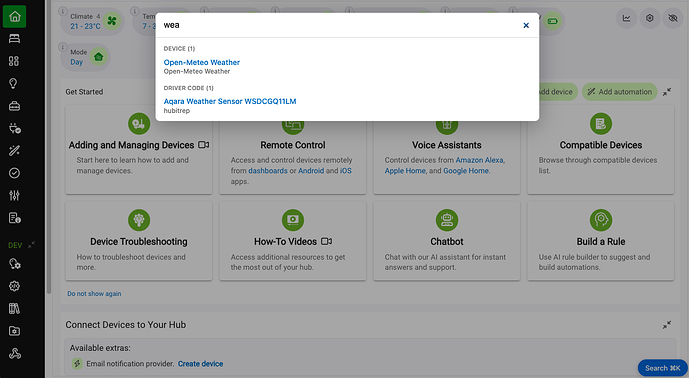Click the Build a Rule card title
The height and width of the screenshot is (378, 689).
pyautogui.click(x=601, y=242)
